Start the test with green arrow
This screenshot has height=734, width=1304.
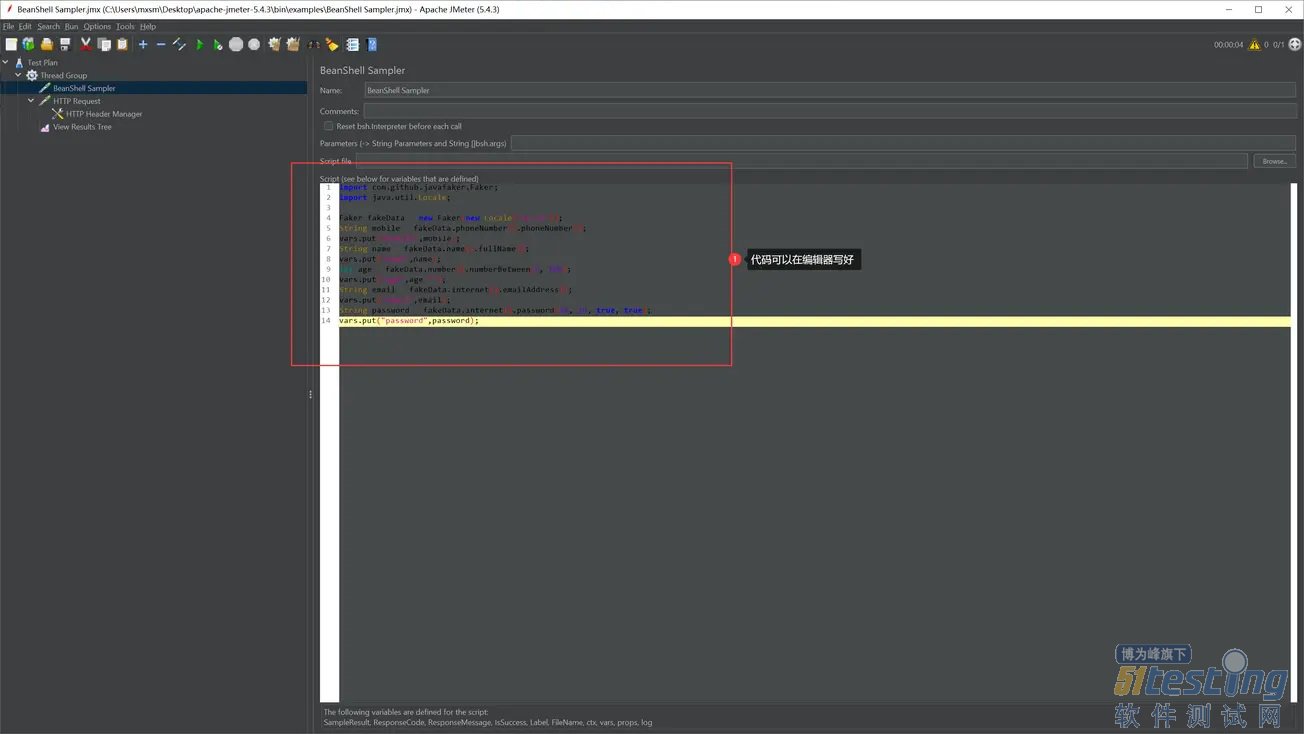tap(200, 44)
